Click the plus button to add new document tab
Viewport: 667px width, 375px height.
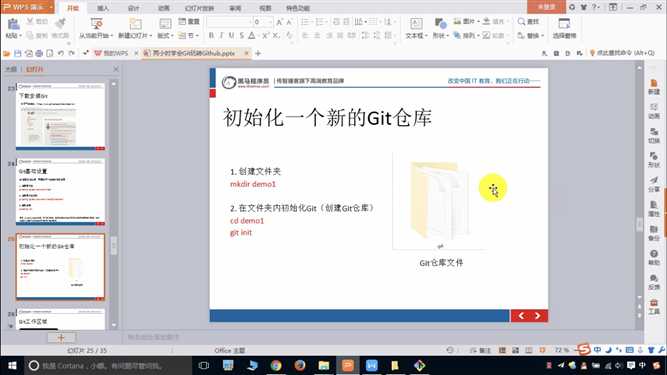point(258,54)
